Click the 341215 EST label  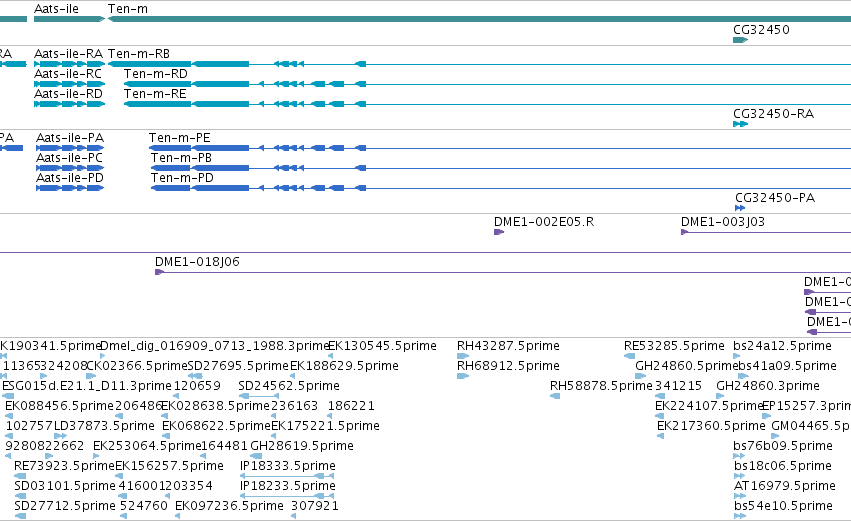coord(678,386)
